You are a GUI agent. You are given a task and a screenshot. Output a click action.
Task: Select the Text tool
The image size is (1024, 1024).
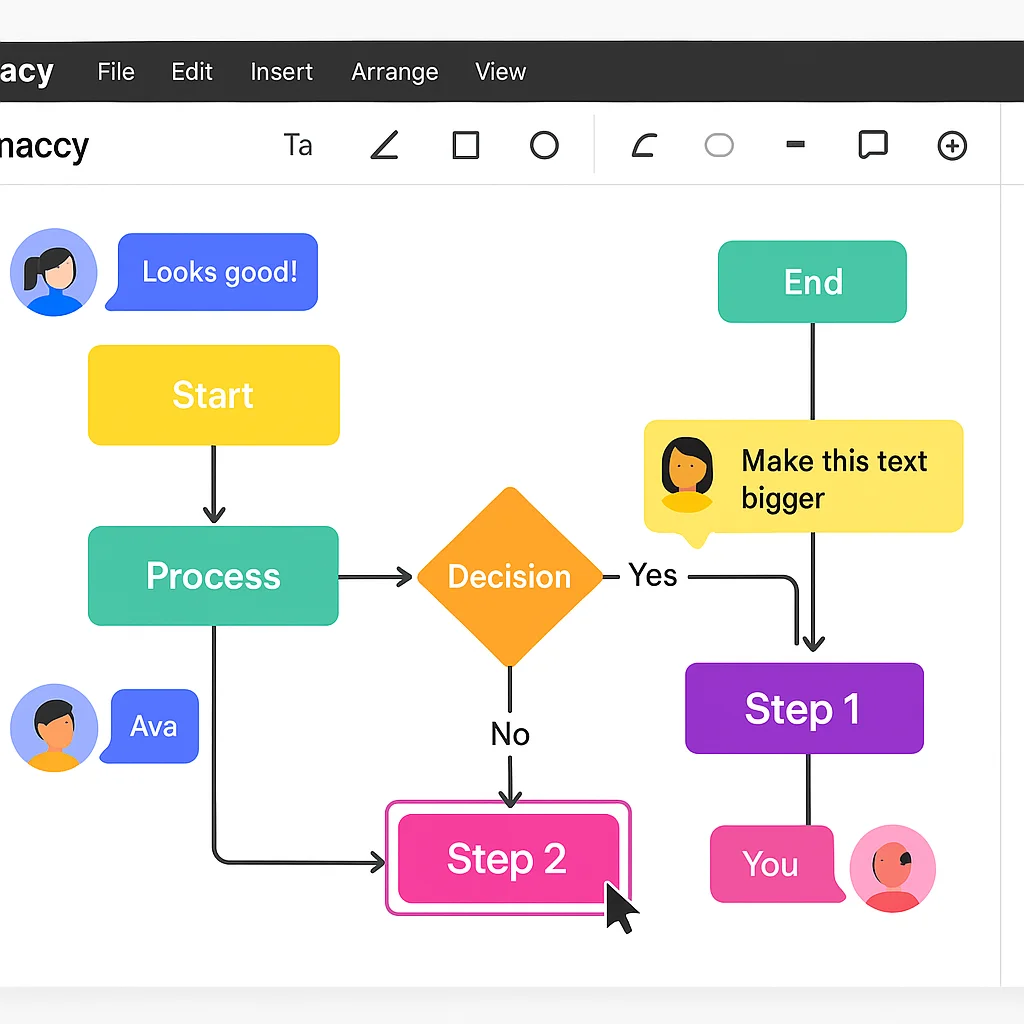pos(297,145)
